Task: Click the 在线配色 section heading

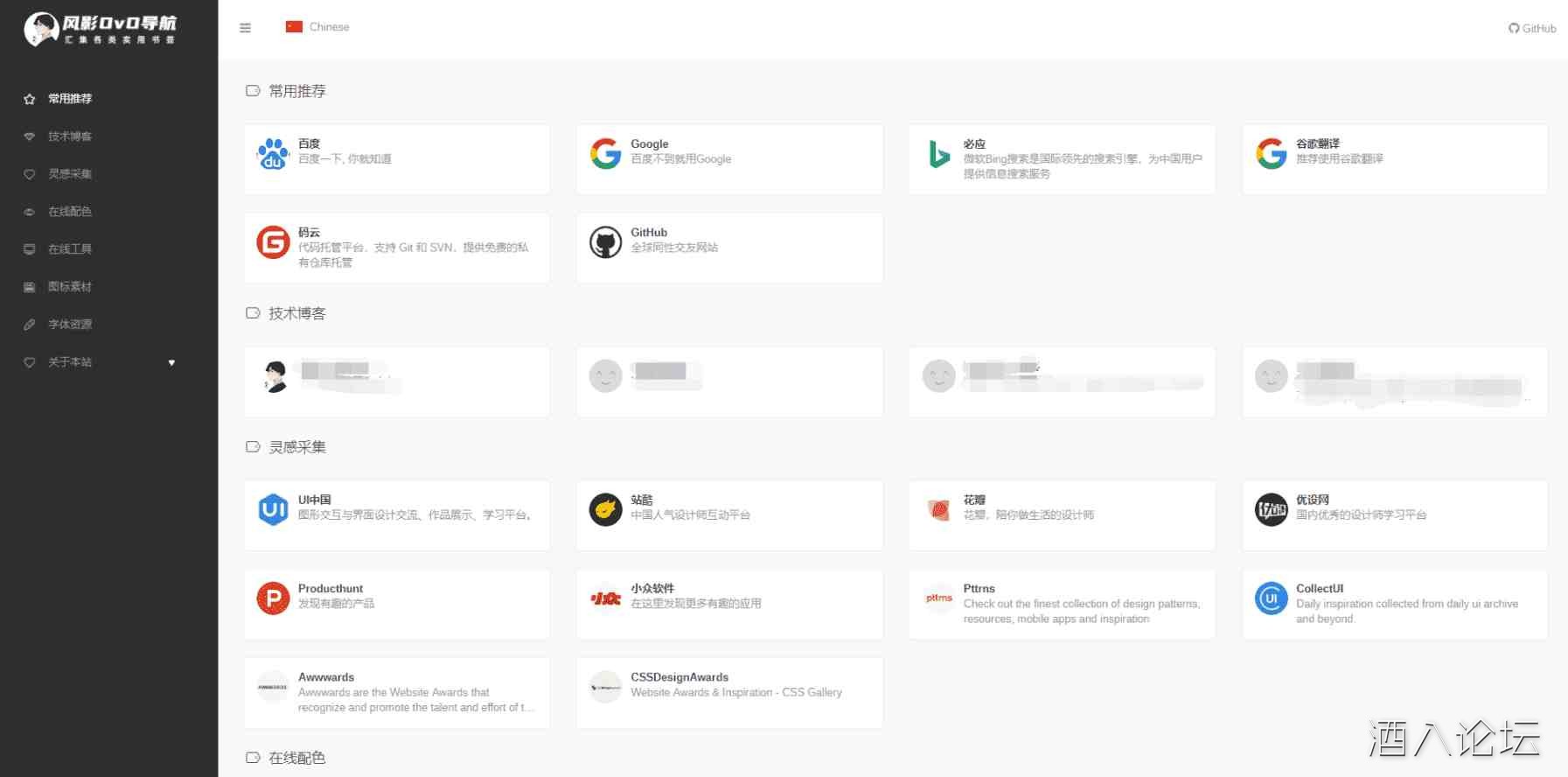Action: (x=297, y=758)
